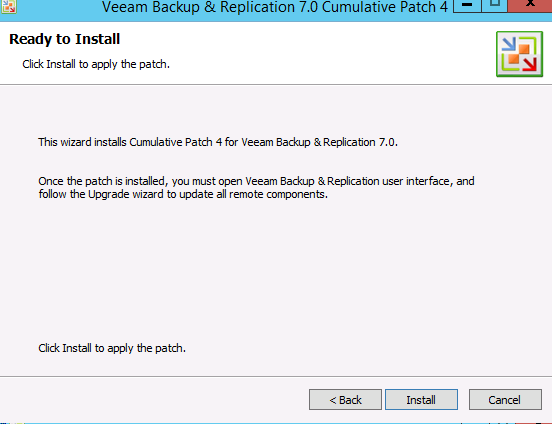Click the sentence starting "This wizard installs"
Image resolution: width=552 pixels, height=424 pixels.
click(x=218, y=142)
